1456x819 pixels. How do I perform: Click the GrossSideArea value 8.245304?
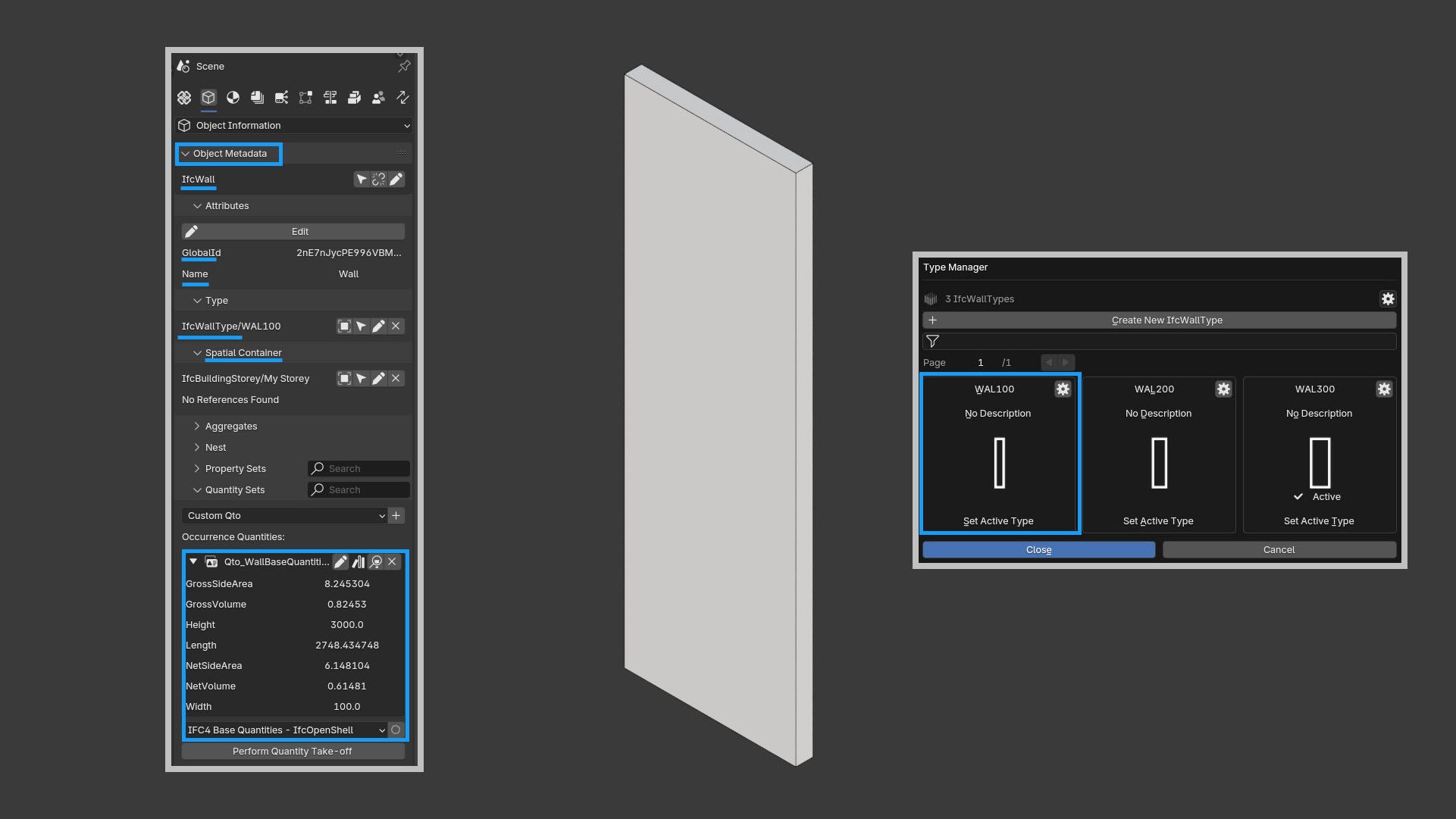point(347,584)
